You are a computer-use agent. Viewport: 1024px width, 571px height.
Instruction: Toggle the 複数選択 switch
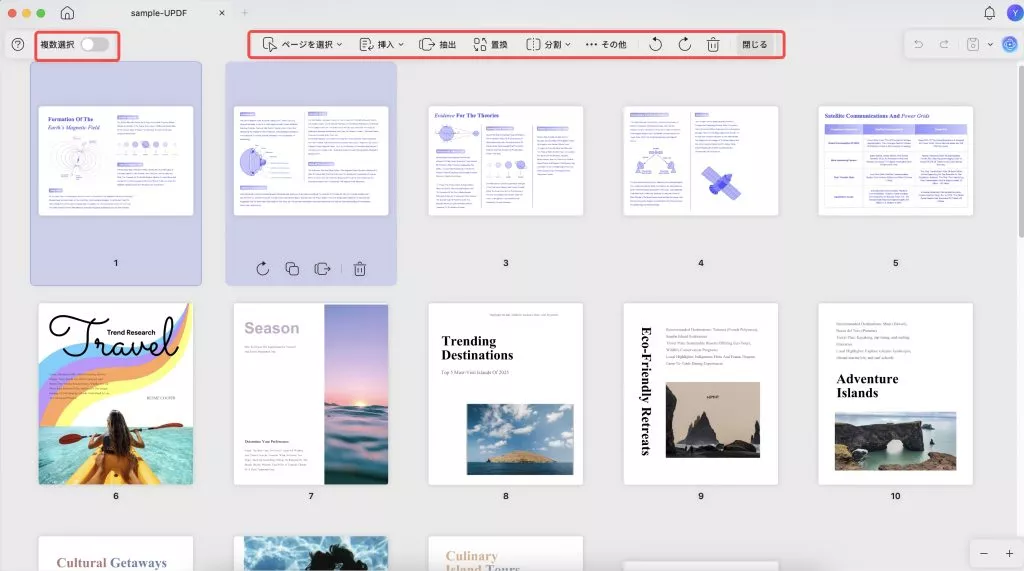click(95, 44)
